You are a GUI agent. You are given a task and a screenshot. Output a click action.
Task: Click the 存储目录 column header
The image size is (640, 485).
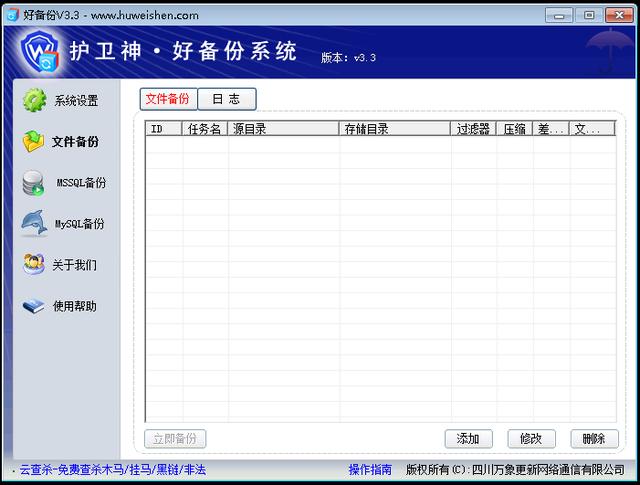395,129
